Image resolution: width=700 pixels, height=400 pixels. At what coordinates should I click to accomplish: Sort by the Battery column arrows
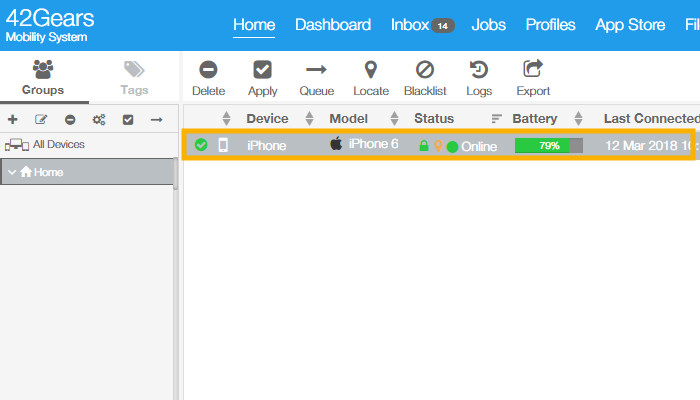coord(579,118)
